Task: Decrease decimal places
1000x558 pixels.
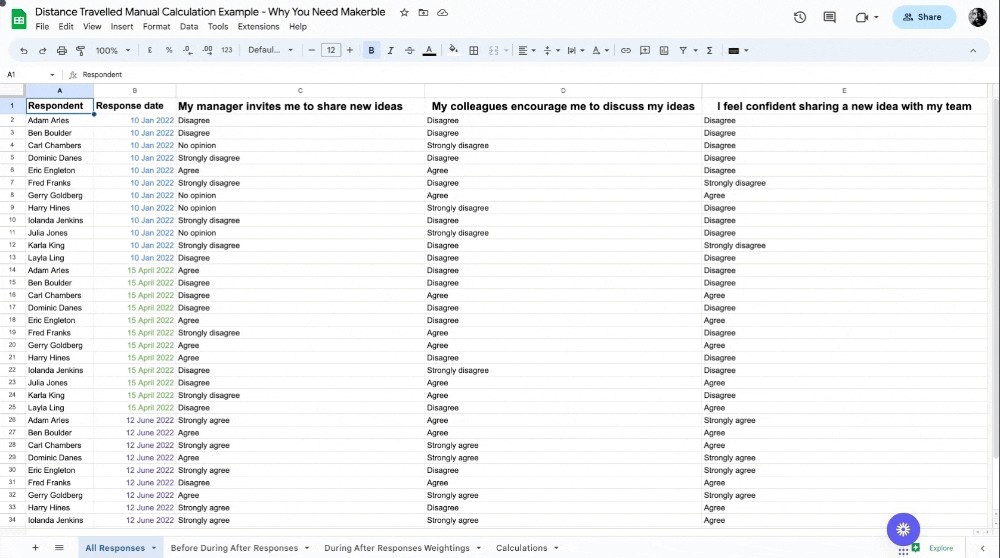Action: pyautogui.click(x=188, y=50)
